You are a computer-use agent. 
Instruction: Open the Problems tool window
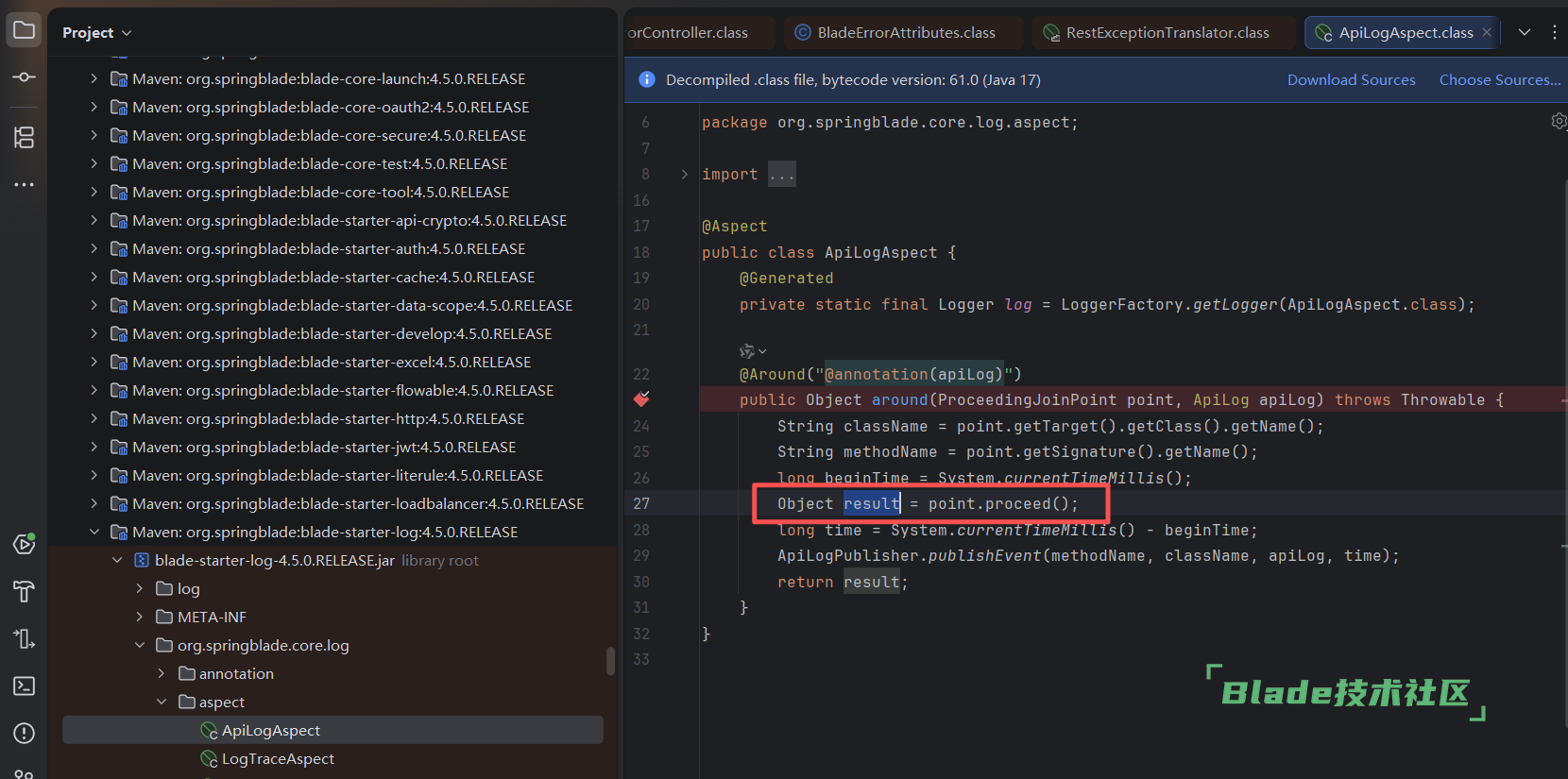click(x=25, y=733)
